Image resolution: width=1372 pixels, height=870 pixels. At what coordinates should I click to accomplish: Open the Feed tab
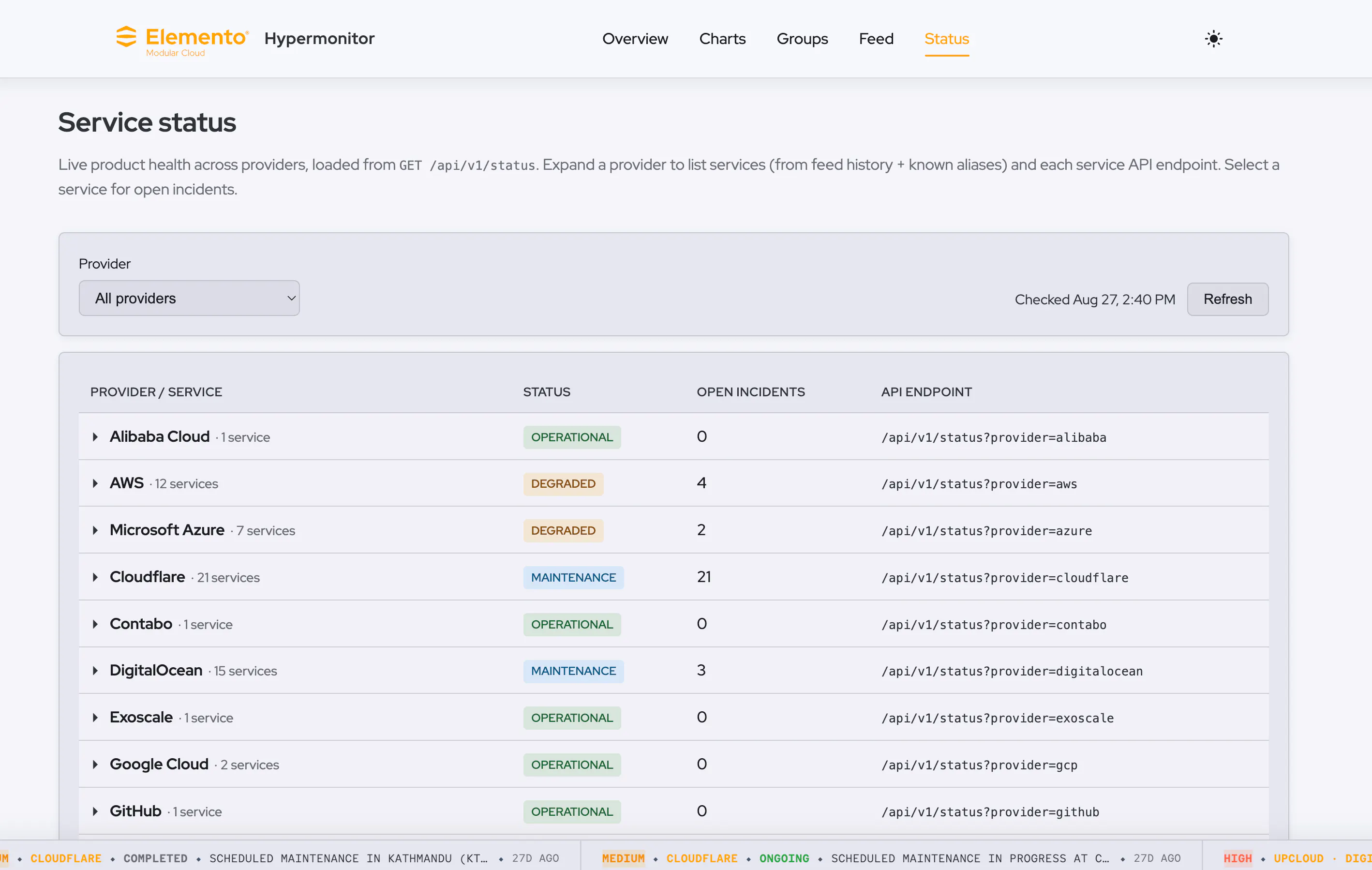(876, 39)
